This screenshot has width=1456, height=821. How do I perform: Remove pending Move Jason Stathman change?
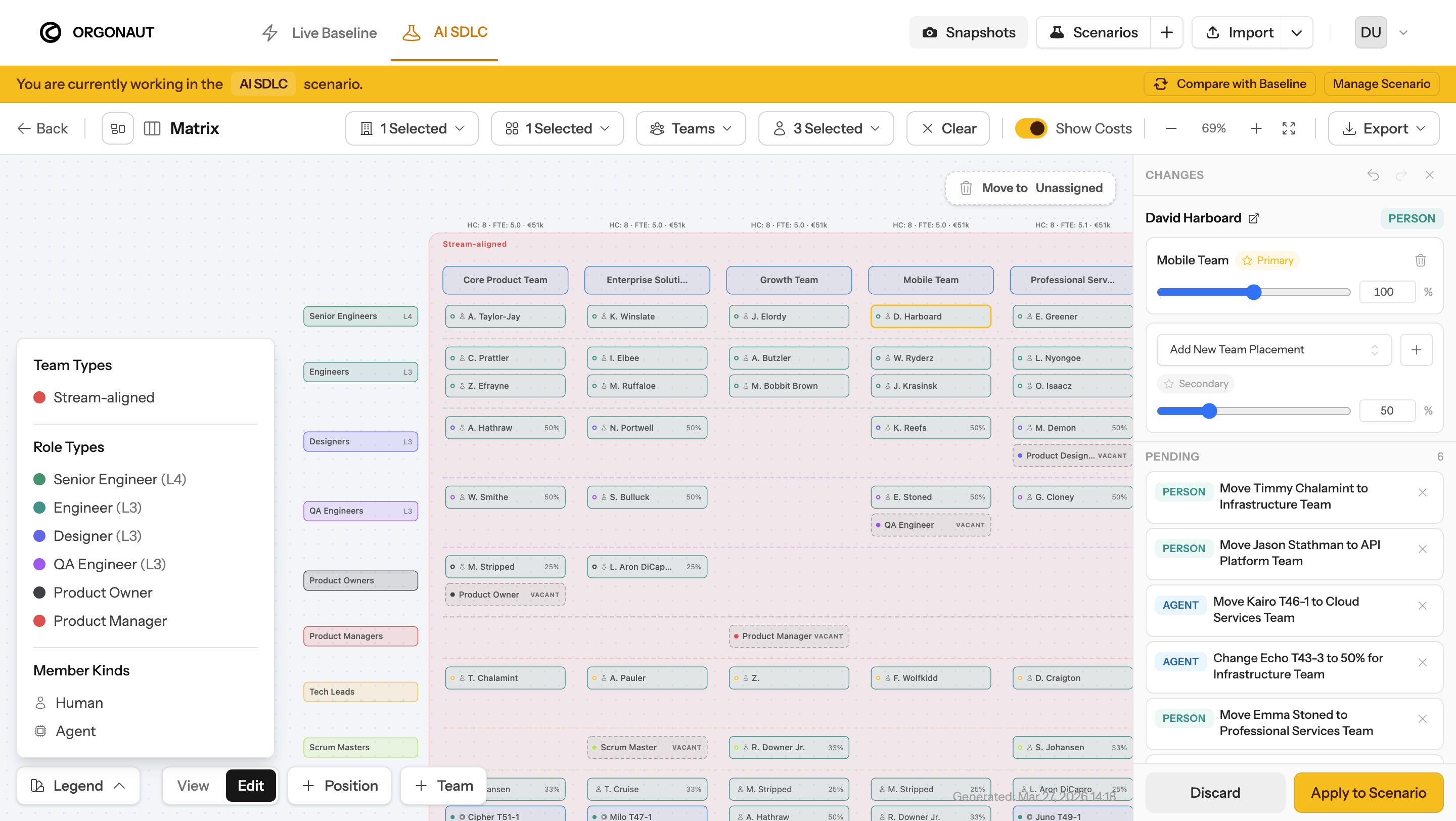[1423, 549]
